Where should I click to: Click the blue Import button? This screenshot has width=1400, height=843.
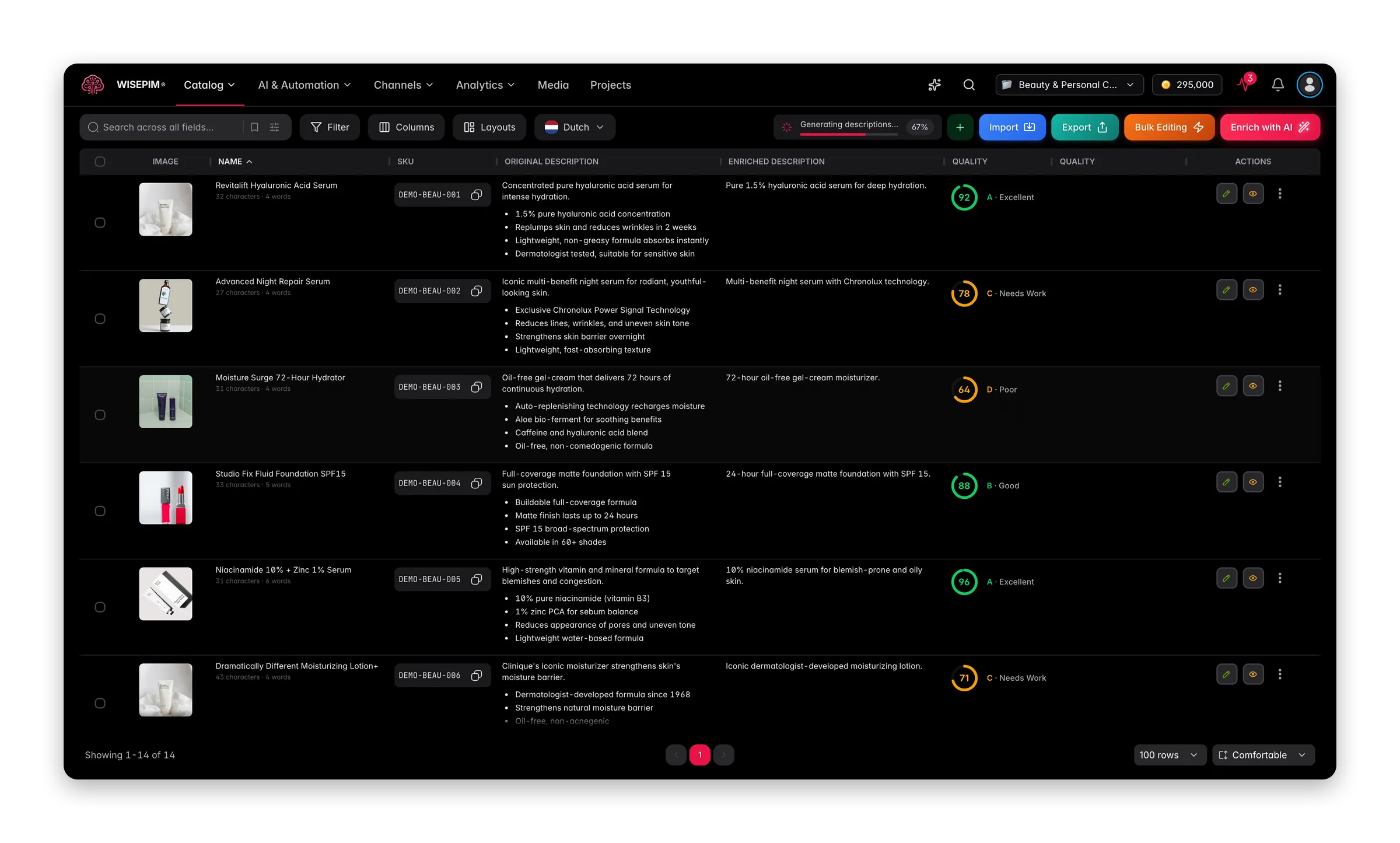click(1012, 127)
